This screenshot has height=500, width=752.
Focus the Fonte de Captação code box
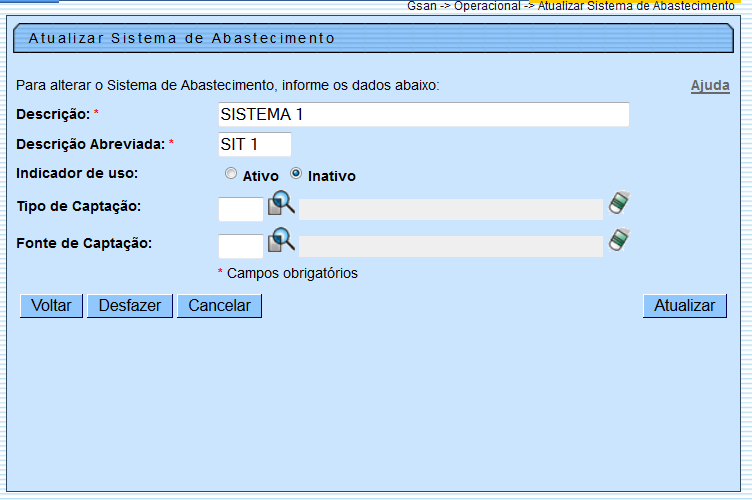tap(240, 245)
